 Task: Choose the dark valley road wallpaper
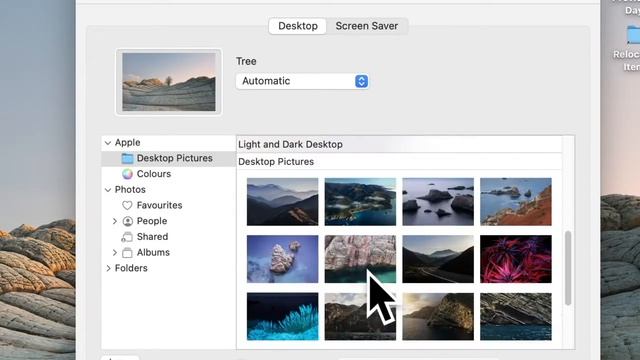438,259
